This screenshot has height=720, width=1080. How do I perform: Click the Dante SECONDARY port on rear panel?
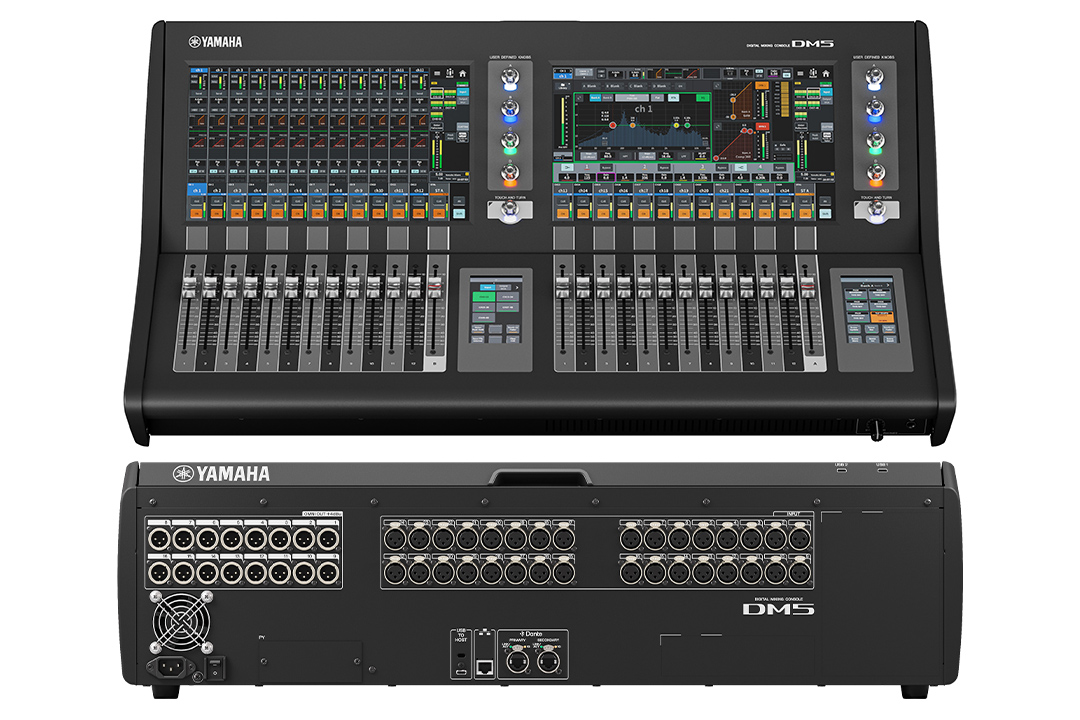[x=549, y=661]
